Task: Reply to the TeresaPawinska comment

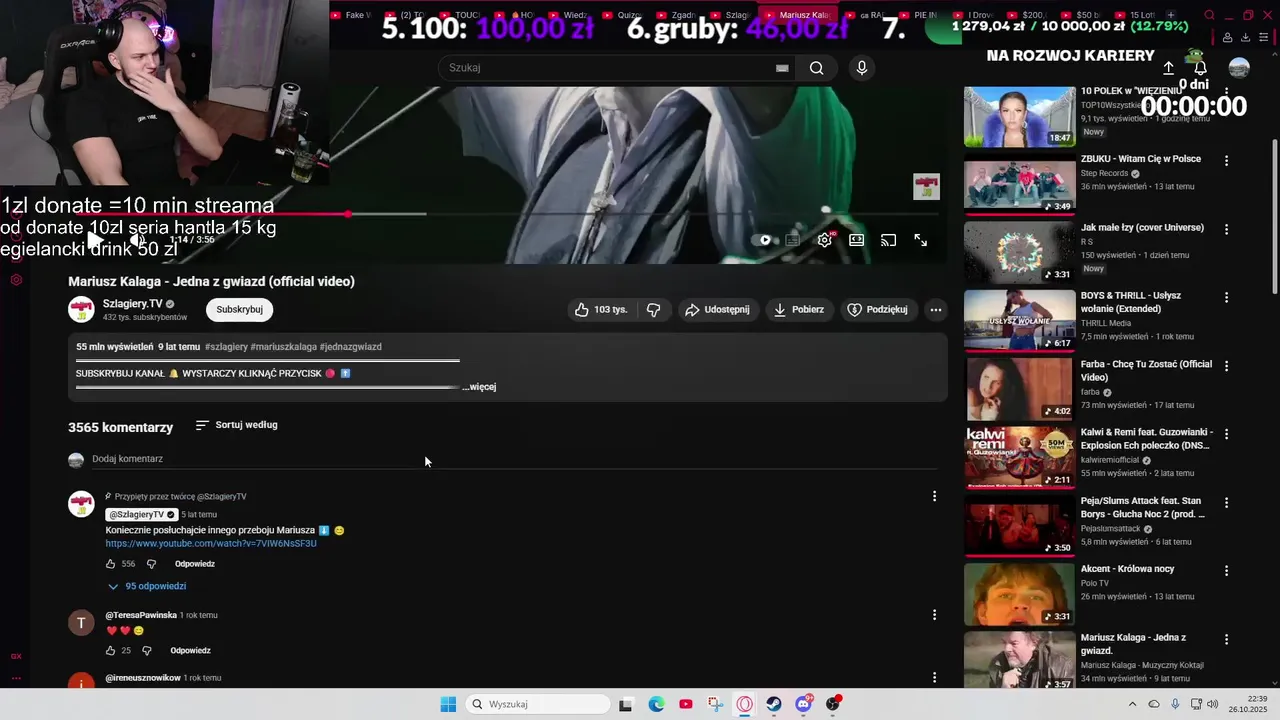Action: pos(190,651)
